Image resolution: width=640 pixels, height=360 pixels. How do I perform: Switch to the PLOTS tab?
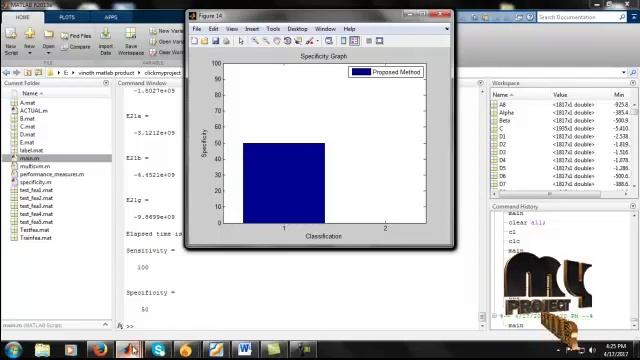67,17
